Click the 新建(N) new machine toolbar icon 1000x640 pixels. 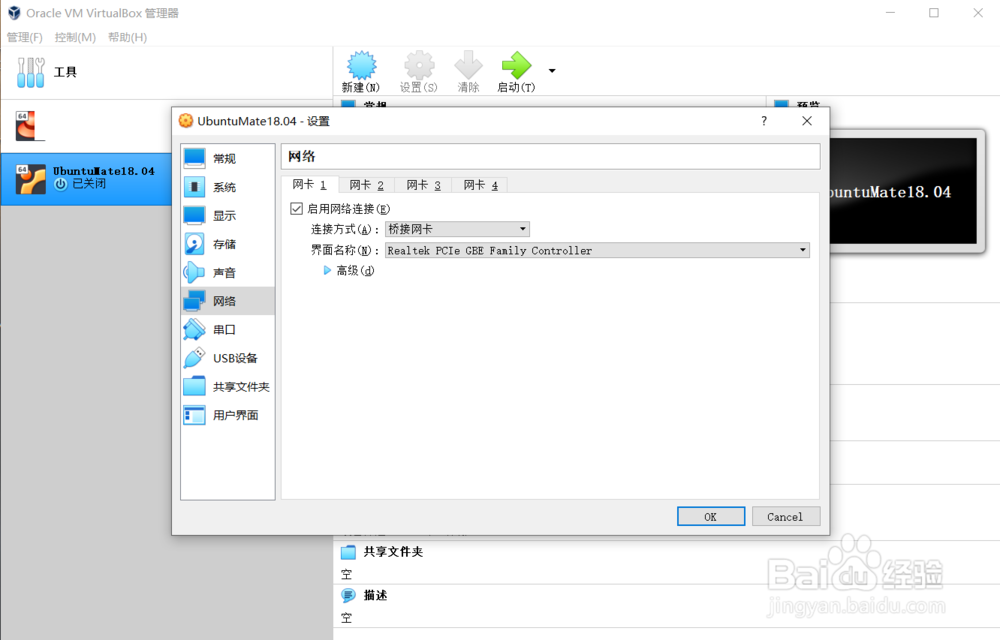click(x=361, y=65)
